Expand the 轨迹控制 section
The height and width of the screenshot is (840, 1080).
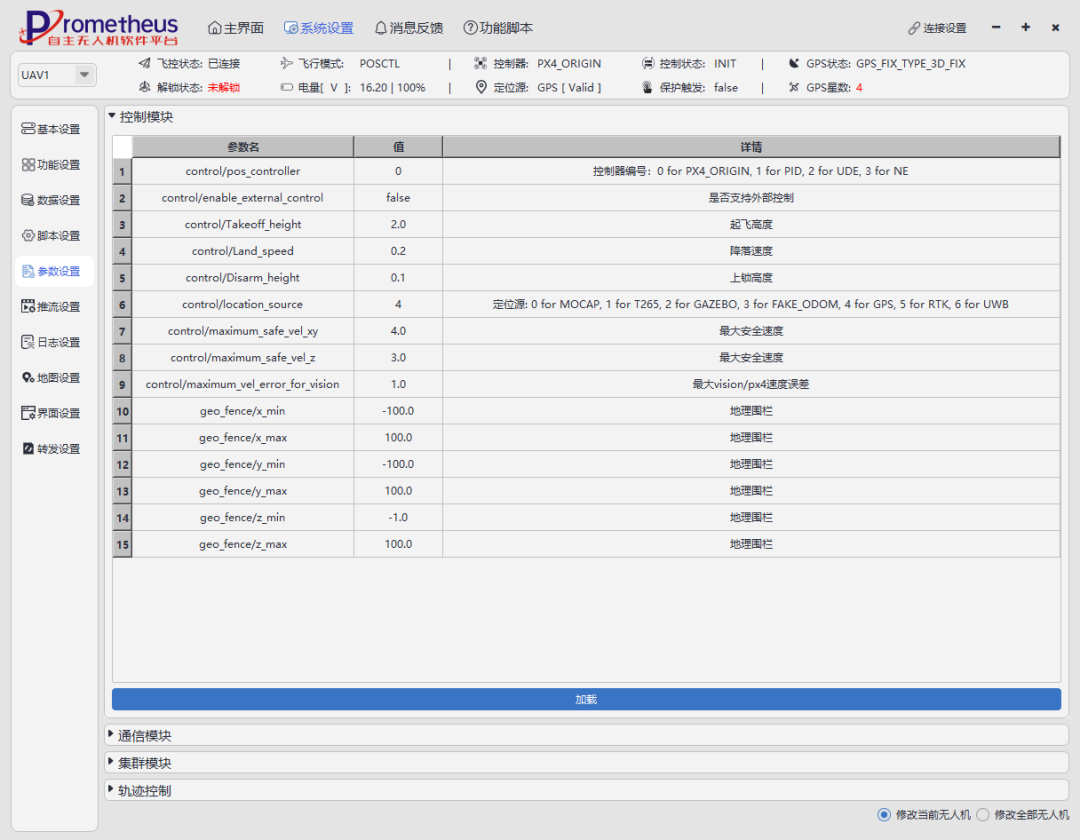[x=111, y=791]
